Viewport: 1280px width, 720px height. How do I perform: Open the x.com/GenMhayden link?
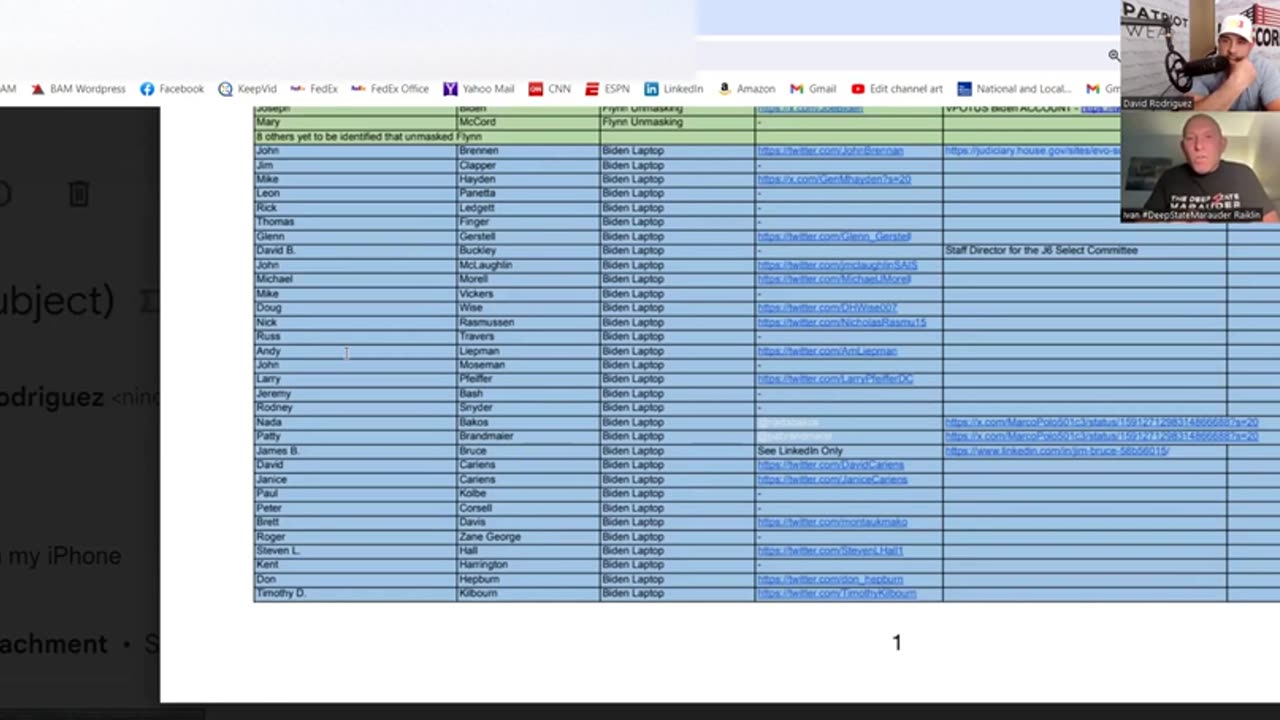pos(834,179)
